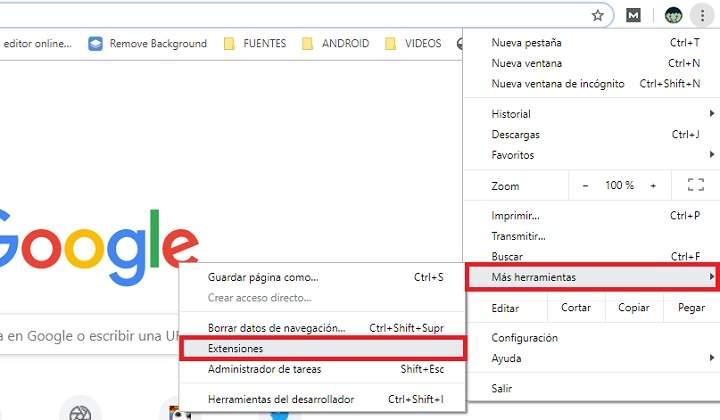The width and height of the screenshot is (720, 420).
Task: Open Extensiones from the submenu
Action: [x=322, y=348]
